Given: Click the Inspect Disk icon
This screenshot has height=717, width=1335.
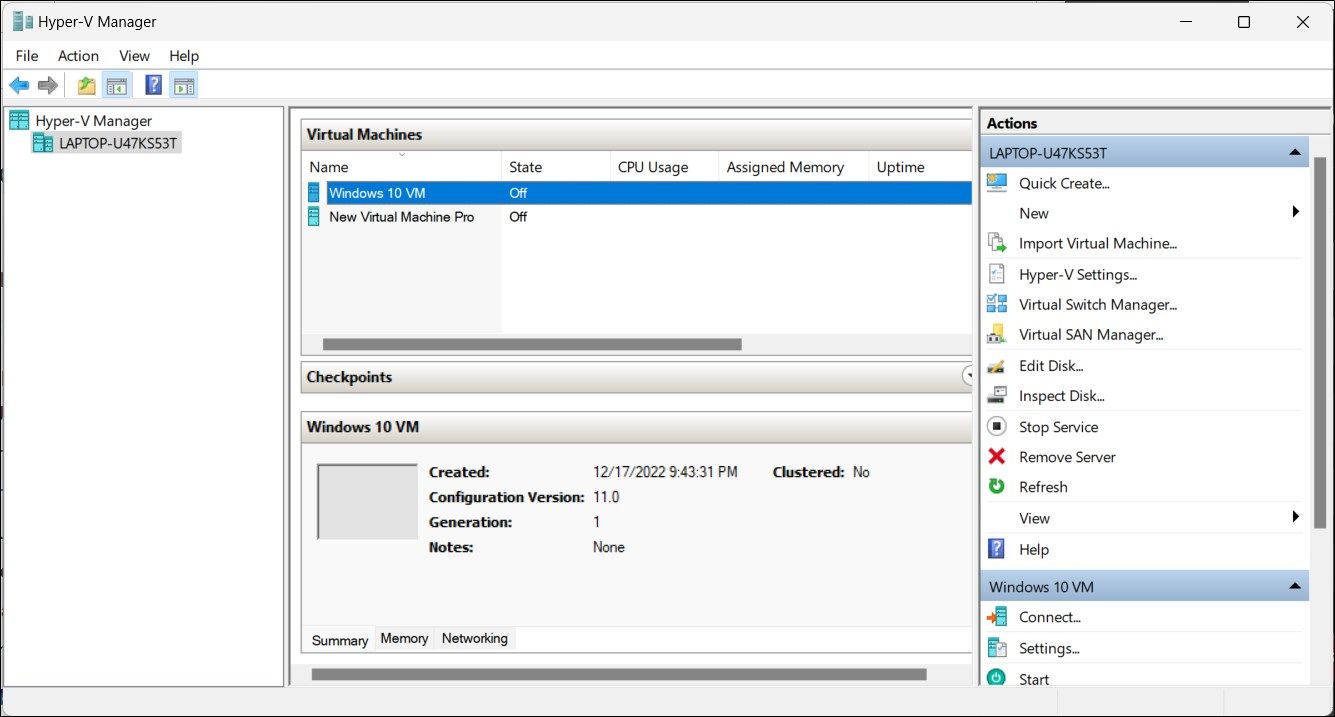Looking at the screenshot, I should point(996,395).
